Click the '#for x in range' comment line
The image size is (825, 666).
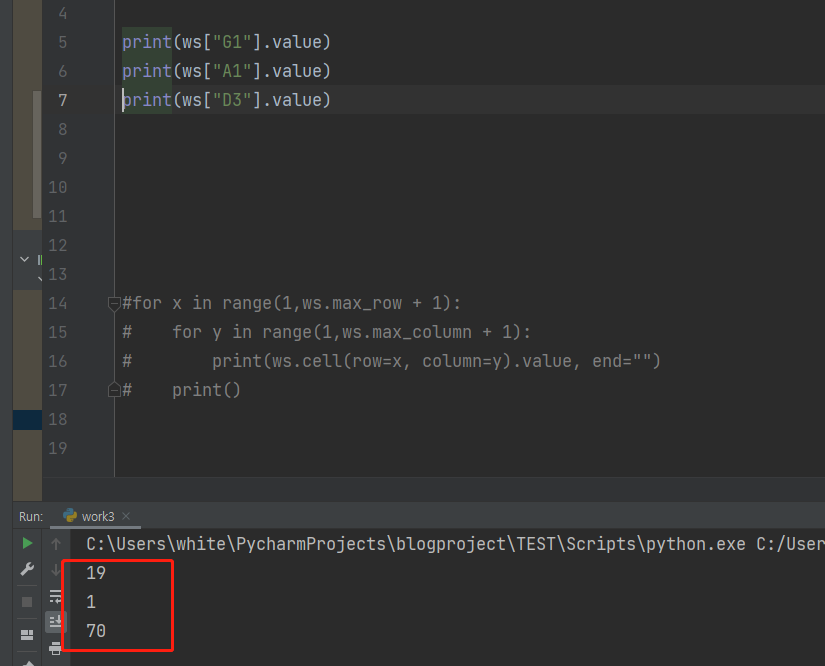(x=291, y=304)
